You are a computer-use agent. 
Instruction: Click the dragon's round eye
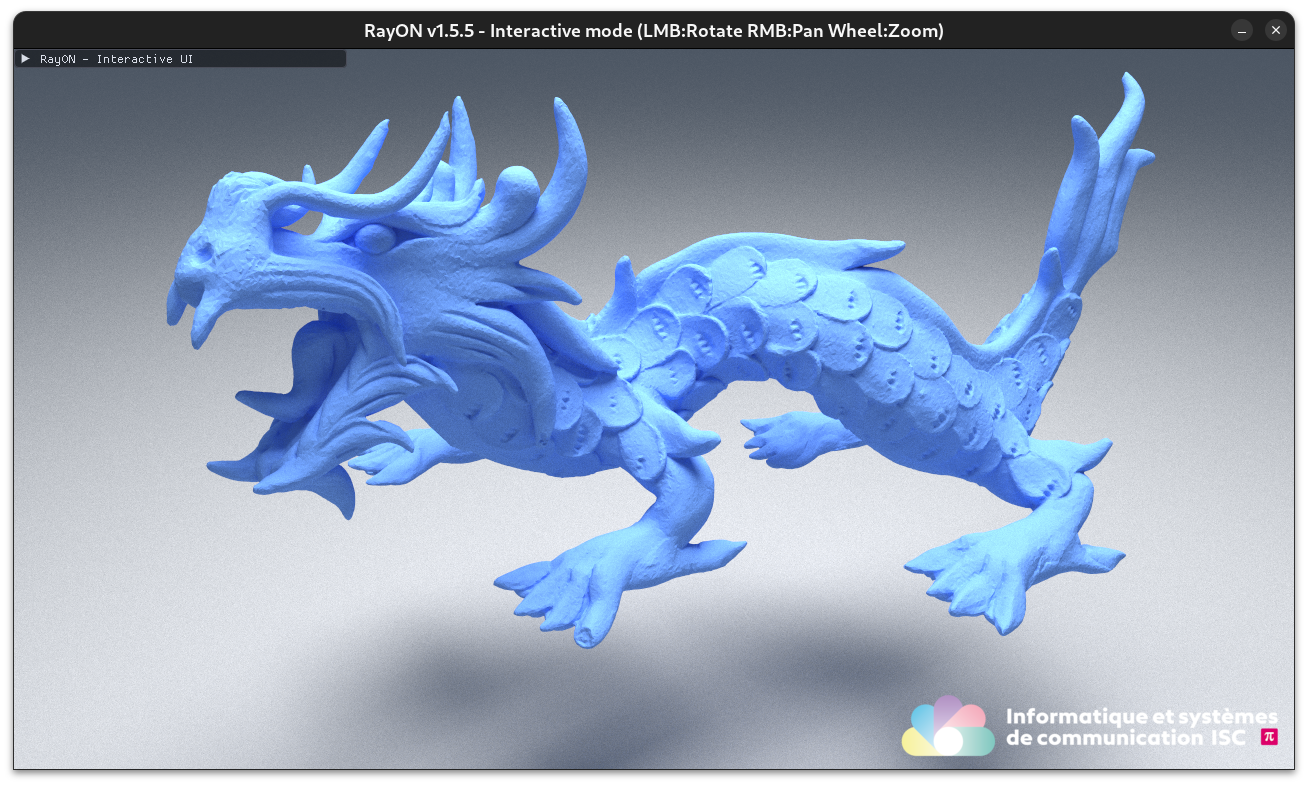(x=374, y=237)
